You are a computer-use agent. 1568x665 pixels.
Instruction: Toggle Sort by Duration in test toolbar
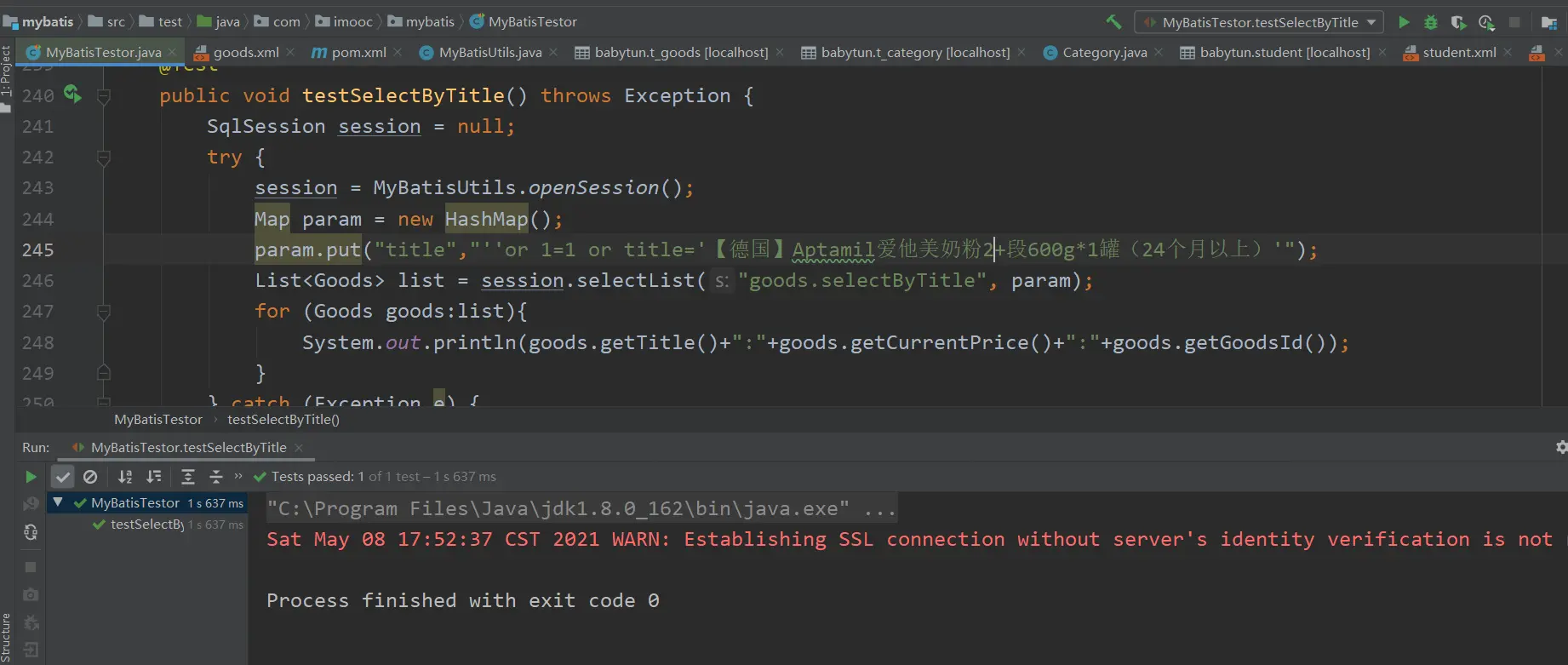coord(154,477)
